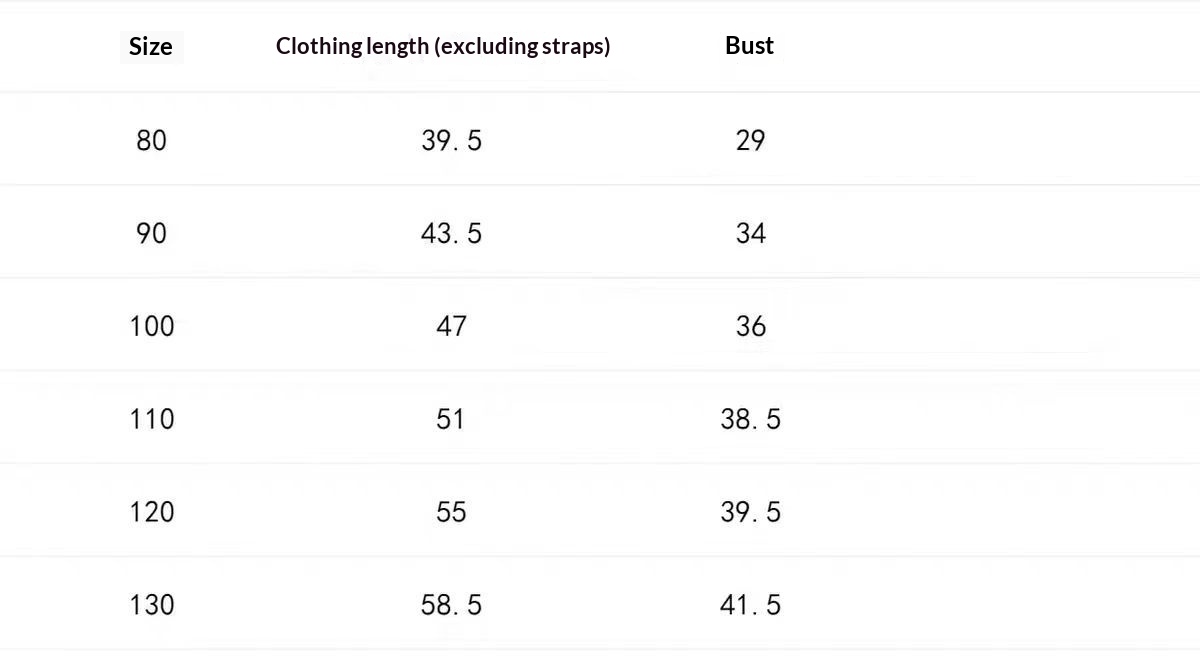Screen dimensions: 1200x656
Task: Click the 39.5 clothing length value
Action: [x=451, y=140]
